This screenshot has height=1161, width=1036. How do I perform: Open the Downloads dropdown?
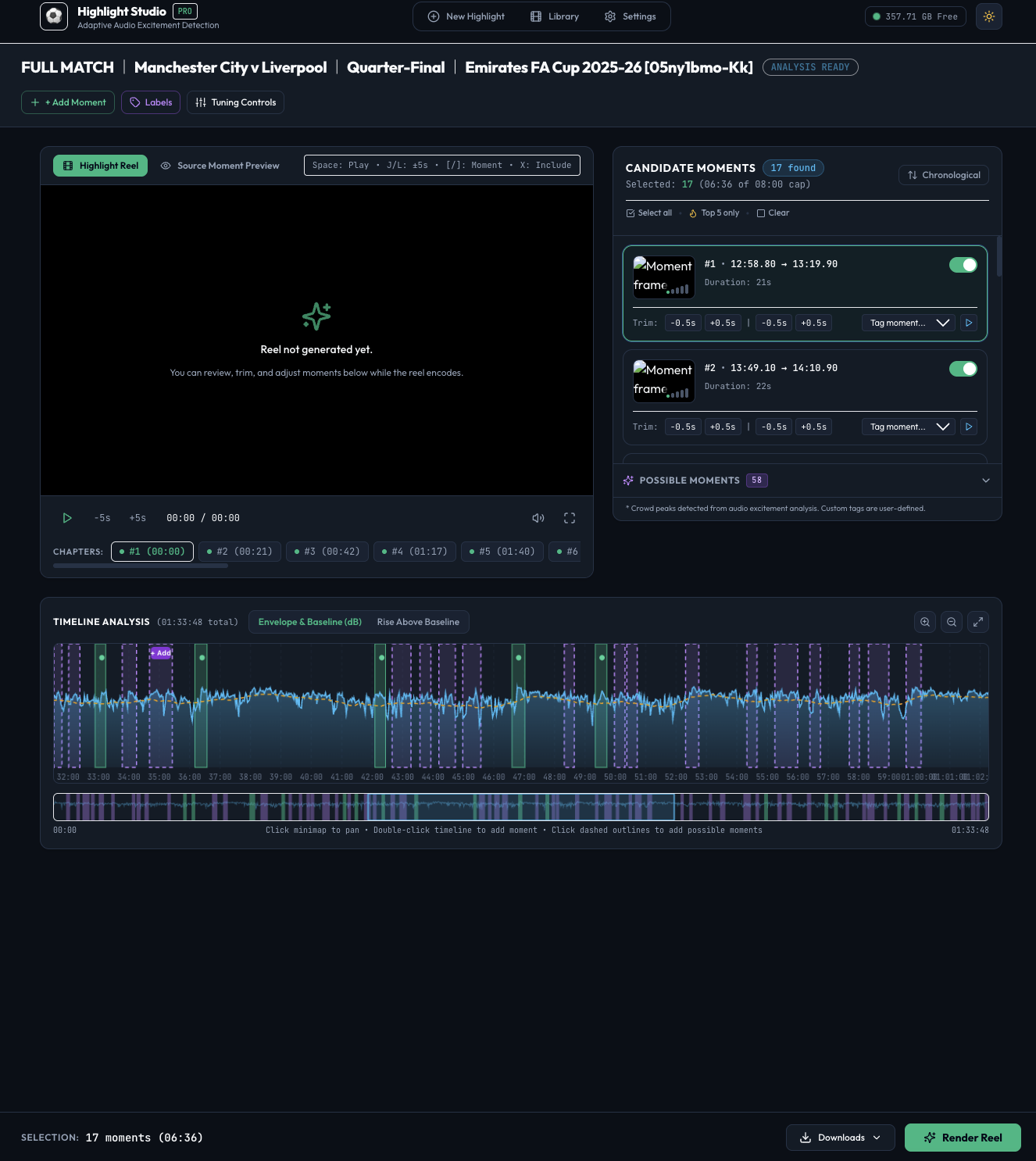pos(842,1138)
